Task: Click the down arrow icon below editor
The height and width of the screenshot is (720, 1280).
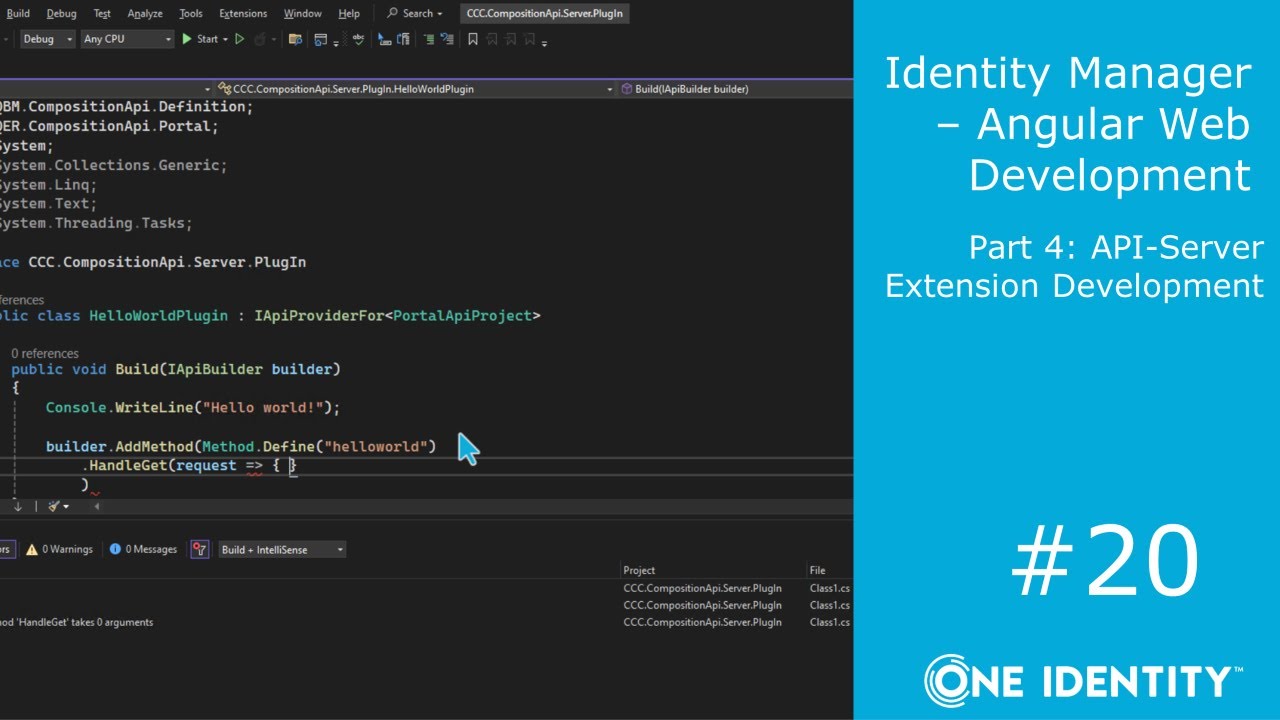Action: [17, 506]
